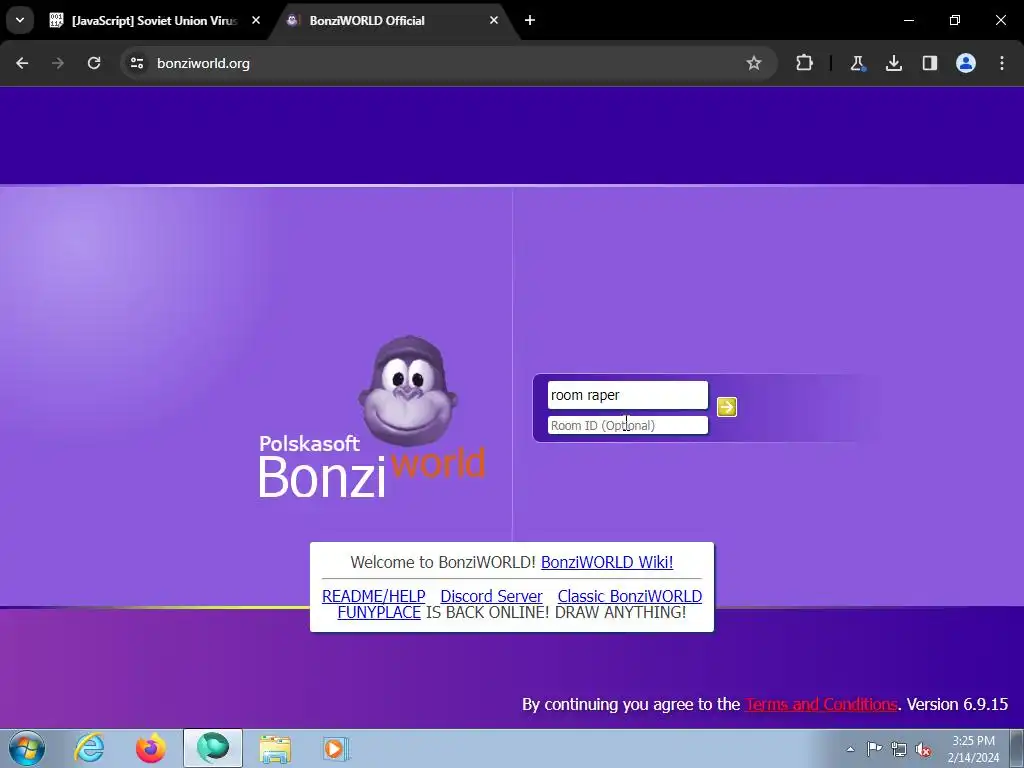Image resolution: width=1024 pixels, height=768 pixels.
Task: Open the Extensions puzzle icon
Action: (805, 63)
